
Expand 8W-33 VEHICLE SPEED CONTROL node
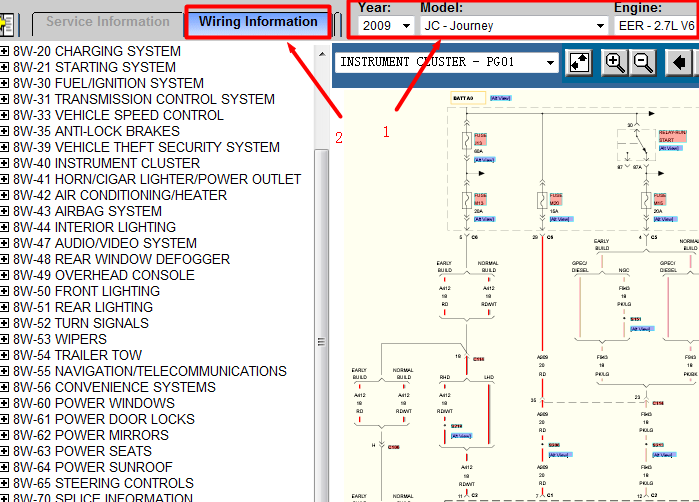tap(4, 115)
